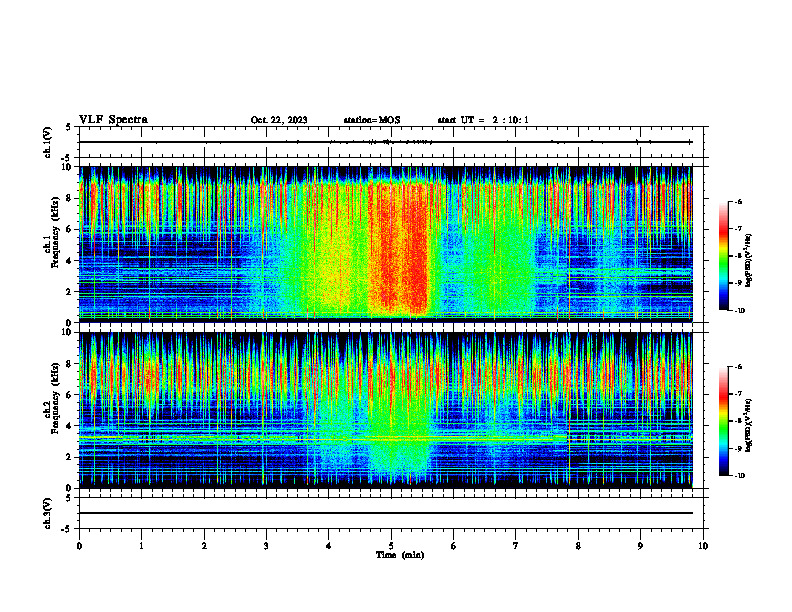
Task: Click the "10" tick on Time axis
Action: click(x=703, y=546)
